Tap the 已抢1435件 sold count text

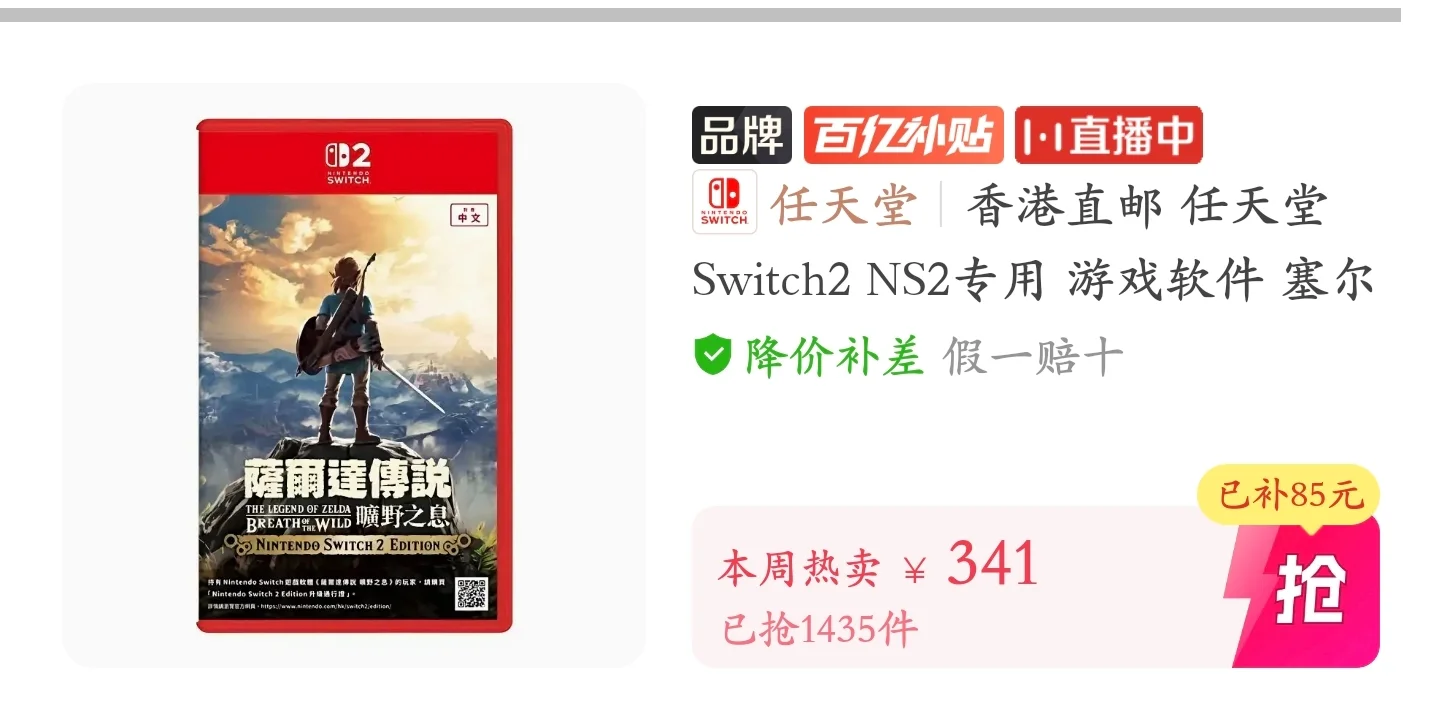pyautogui.click(x=820, y=629)
